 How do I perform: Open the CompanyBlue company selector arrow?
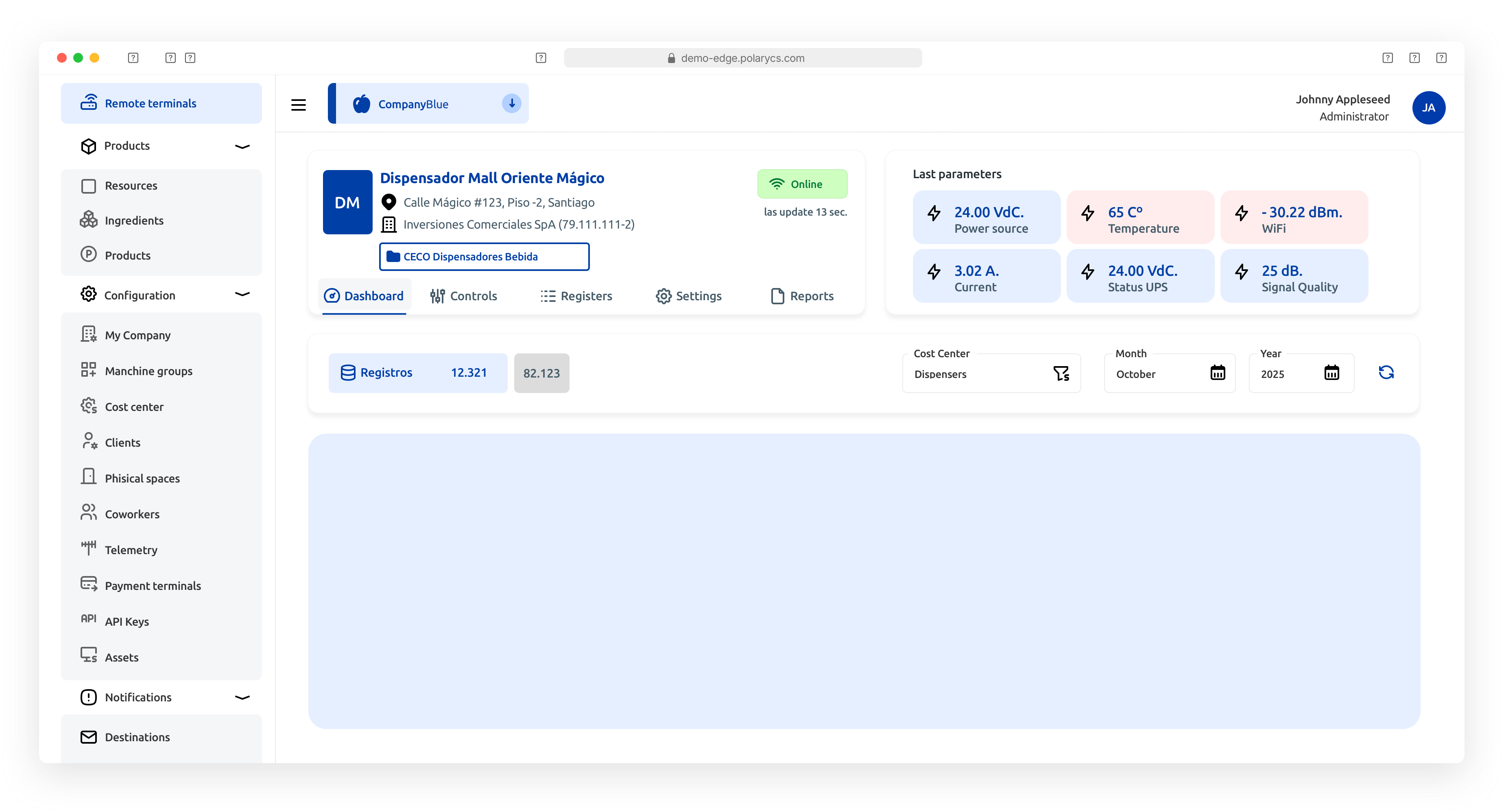click(511, 103)
